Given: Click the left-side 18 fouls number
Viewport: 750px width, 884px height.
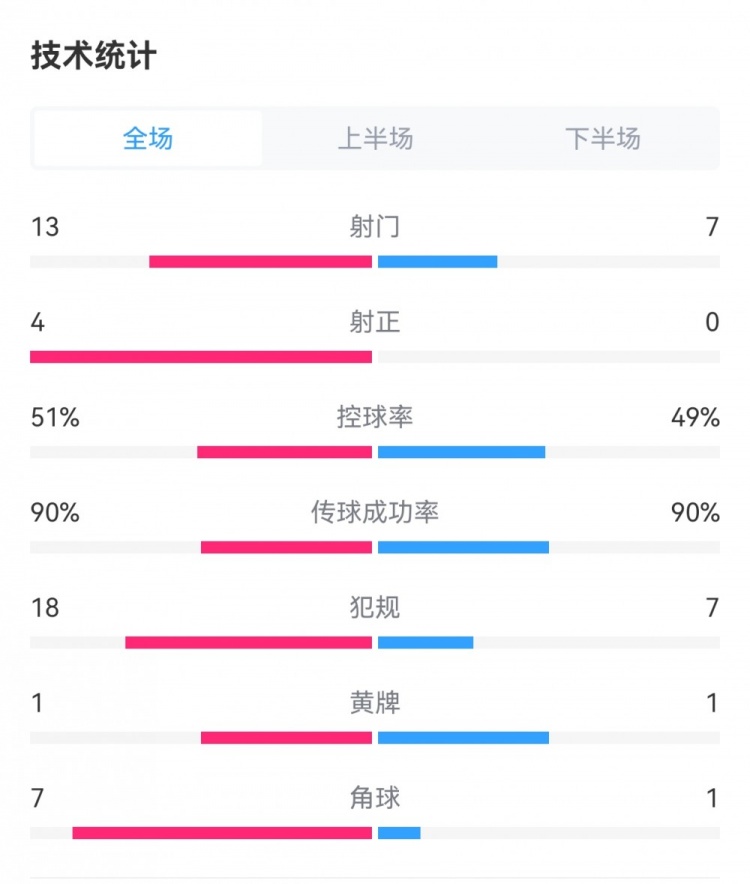Looking at the screenshot, I should pos(45,607).
